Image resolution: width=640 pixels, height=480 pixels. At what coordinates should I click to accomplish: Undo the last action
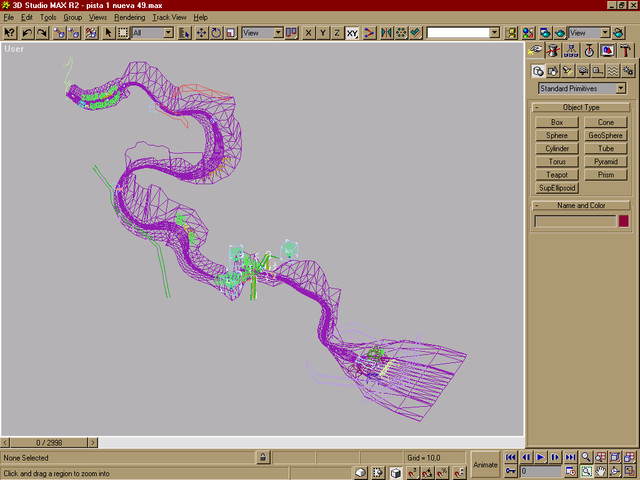click(x=27, y=33)
